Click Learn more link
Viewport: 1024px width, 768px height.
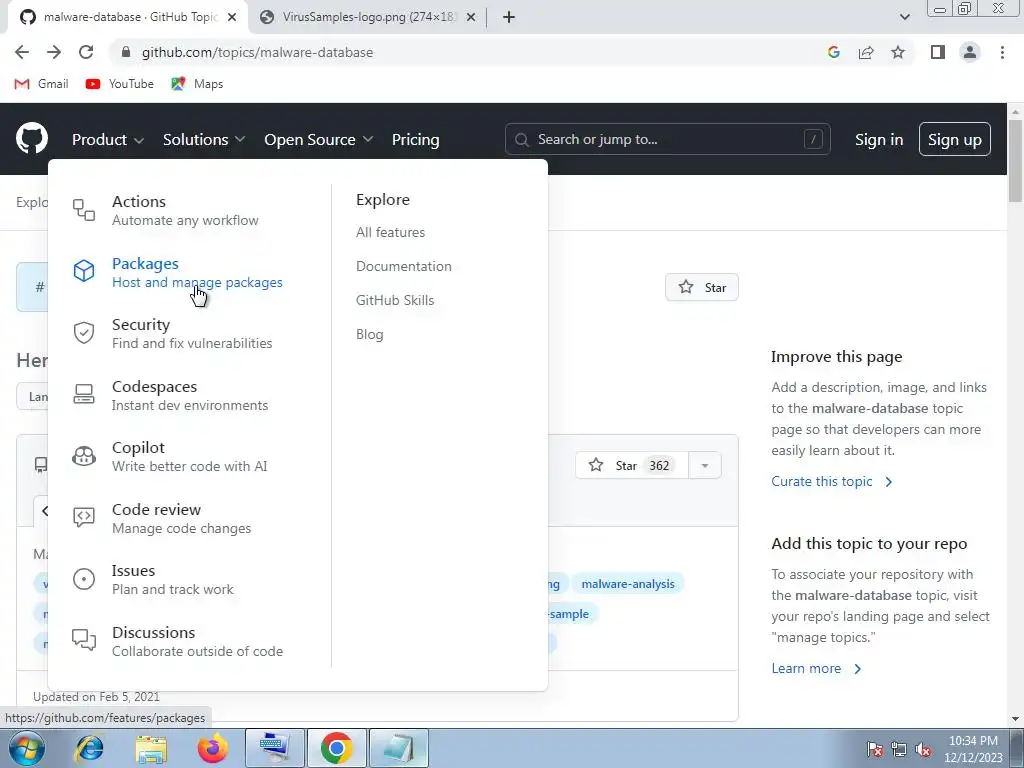(816, 668)
